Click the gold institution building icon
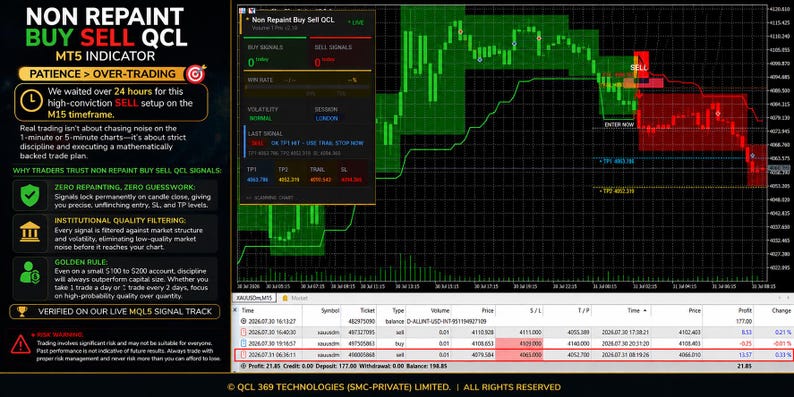794x397 pixels. pos(30,231)
